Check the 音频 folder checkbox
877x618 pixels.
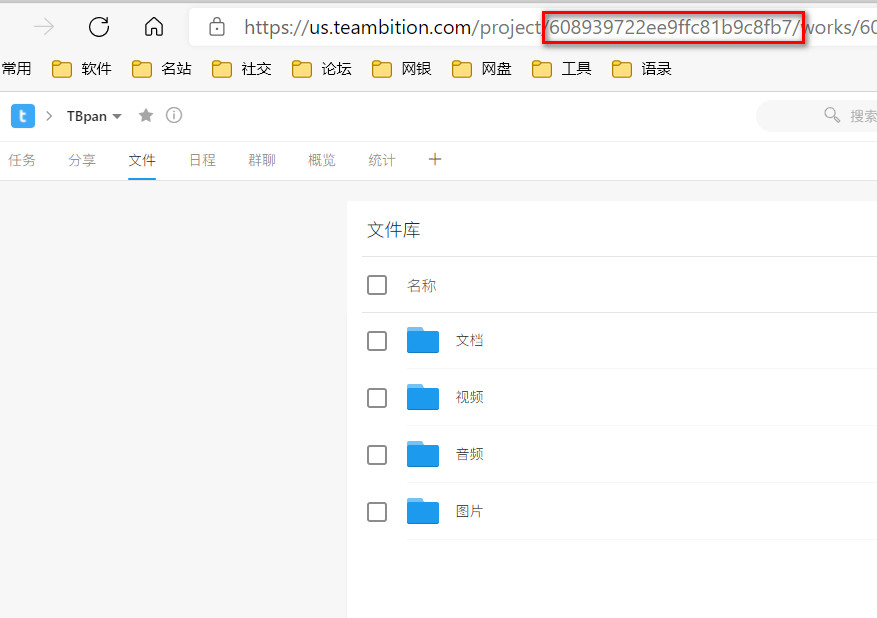[377, 455]
